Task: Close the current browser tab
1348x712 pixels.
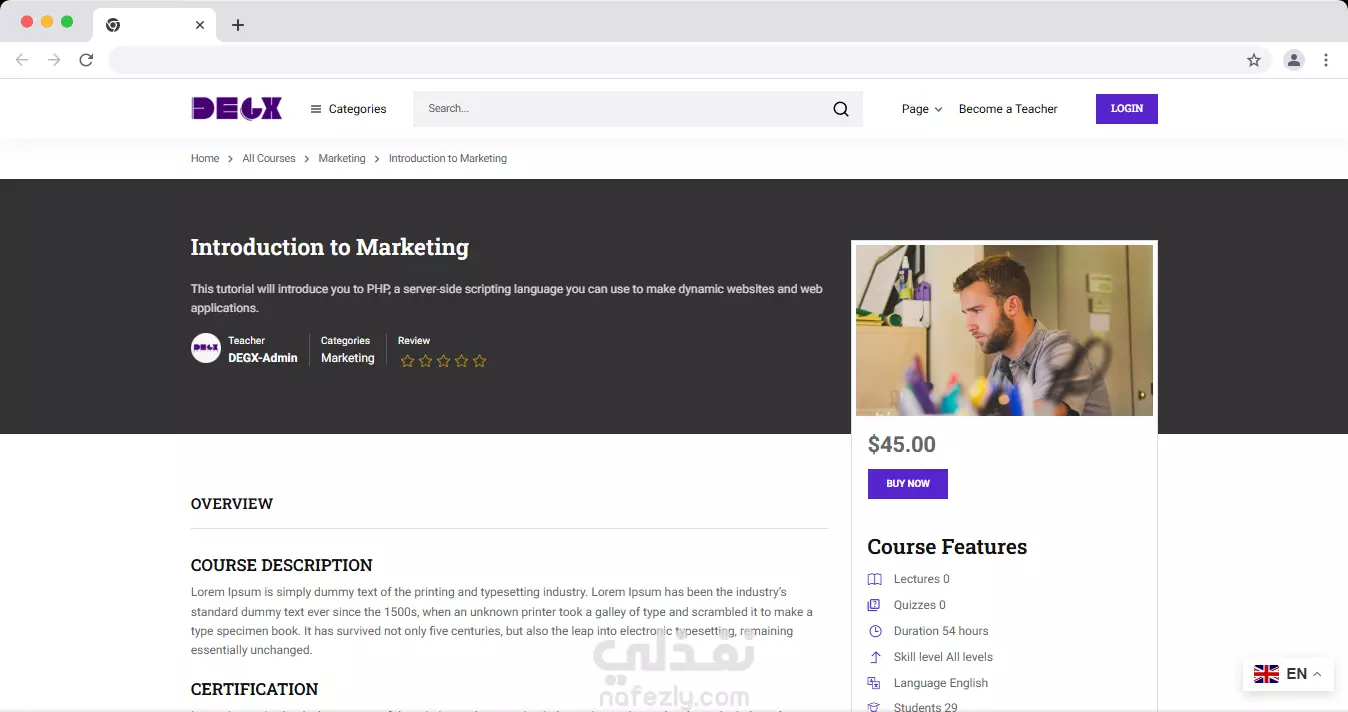Action: (200, 25)
